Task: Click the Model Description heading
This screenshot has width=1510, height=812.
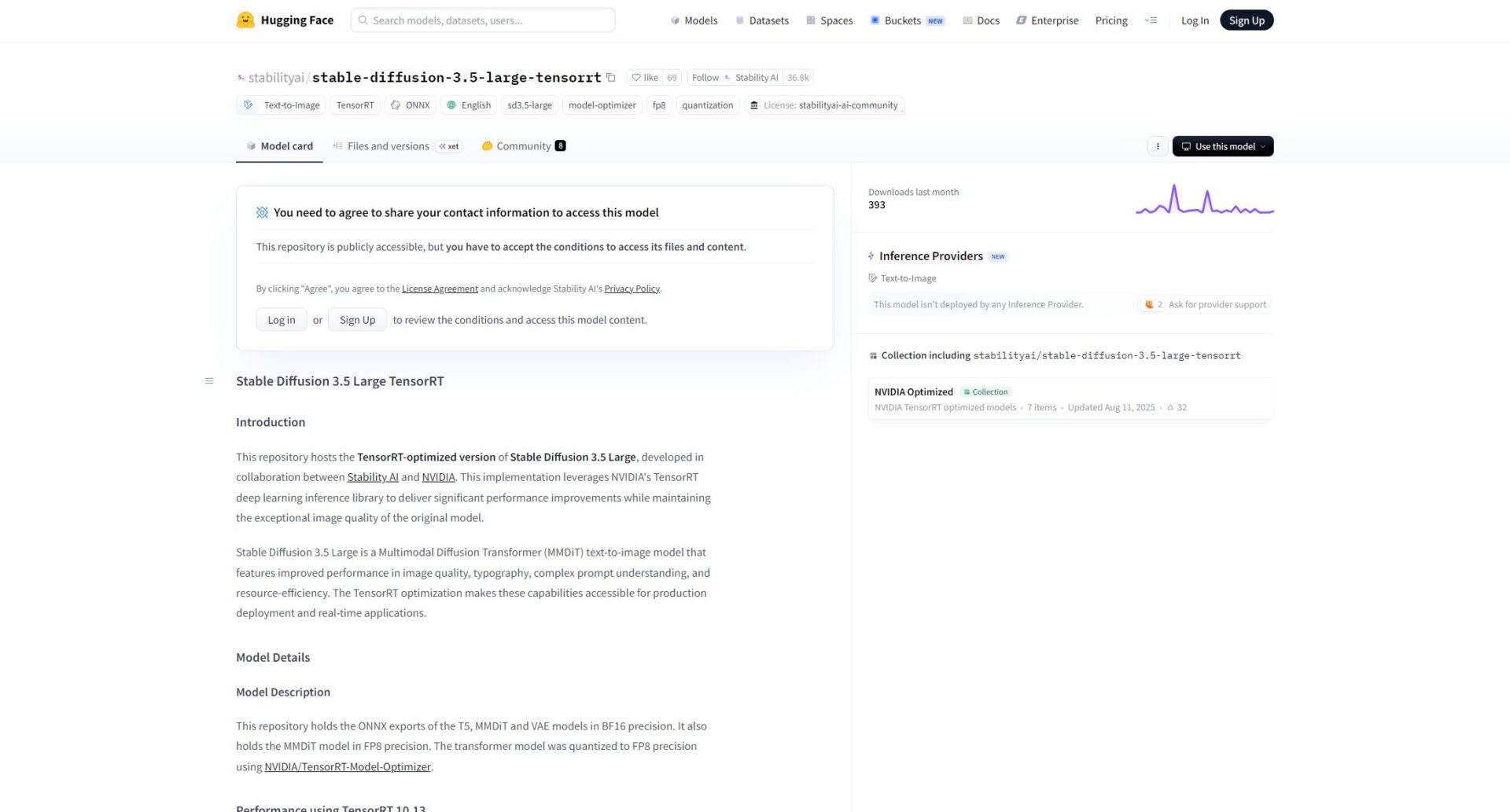Action: pyautogui.click(x=283, y=692)
